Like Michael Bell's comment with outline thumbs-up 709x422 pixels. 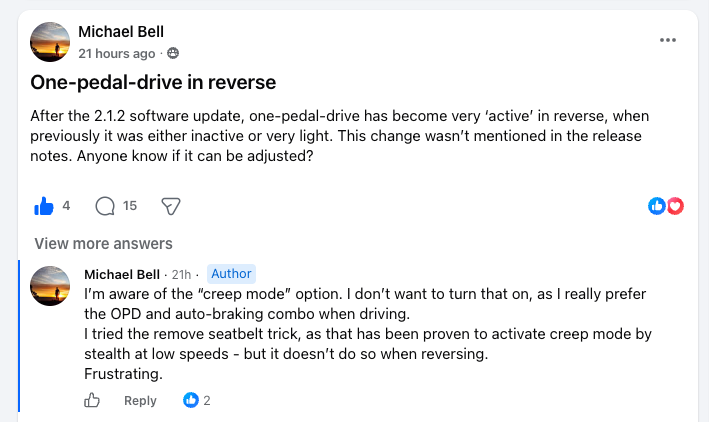coord(92,400)
